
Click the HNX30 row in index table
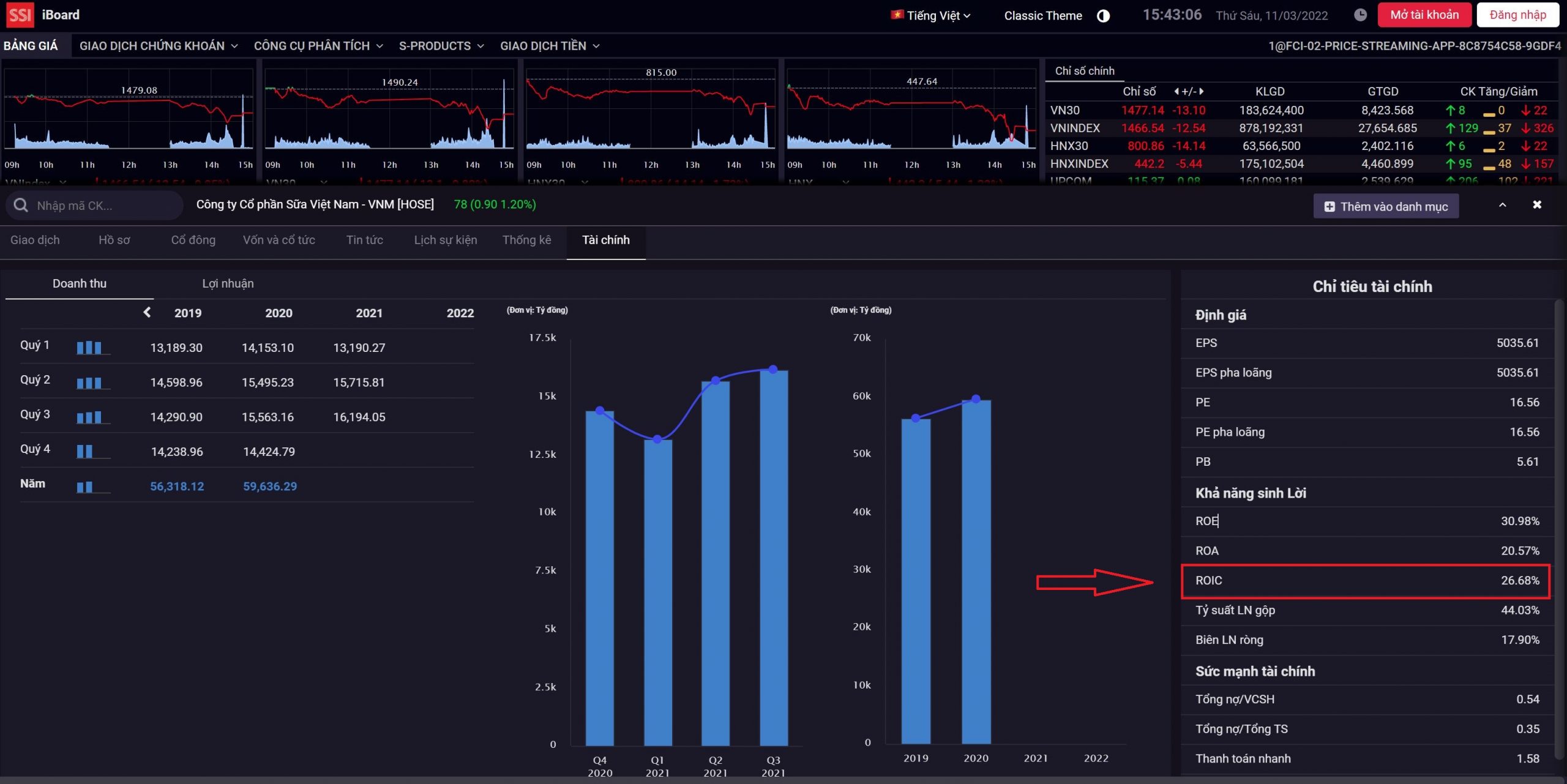pos(1301,146)
